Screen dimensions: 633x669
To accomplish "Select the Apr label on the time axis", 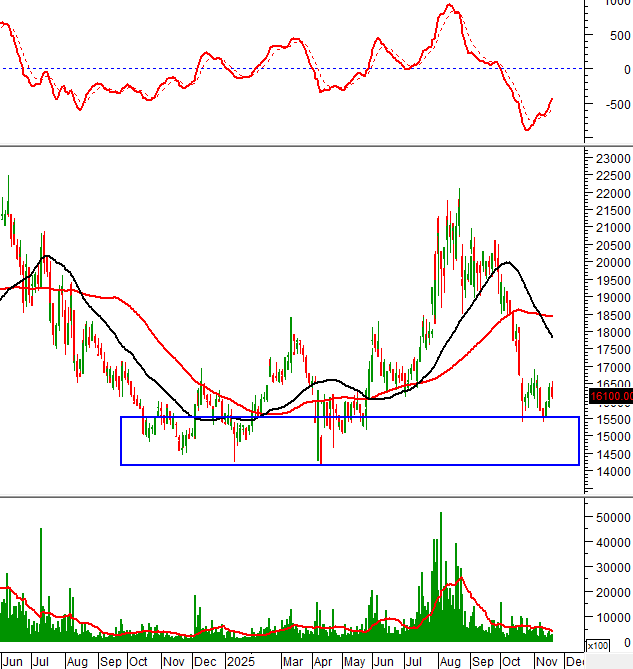I will 323,661.
